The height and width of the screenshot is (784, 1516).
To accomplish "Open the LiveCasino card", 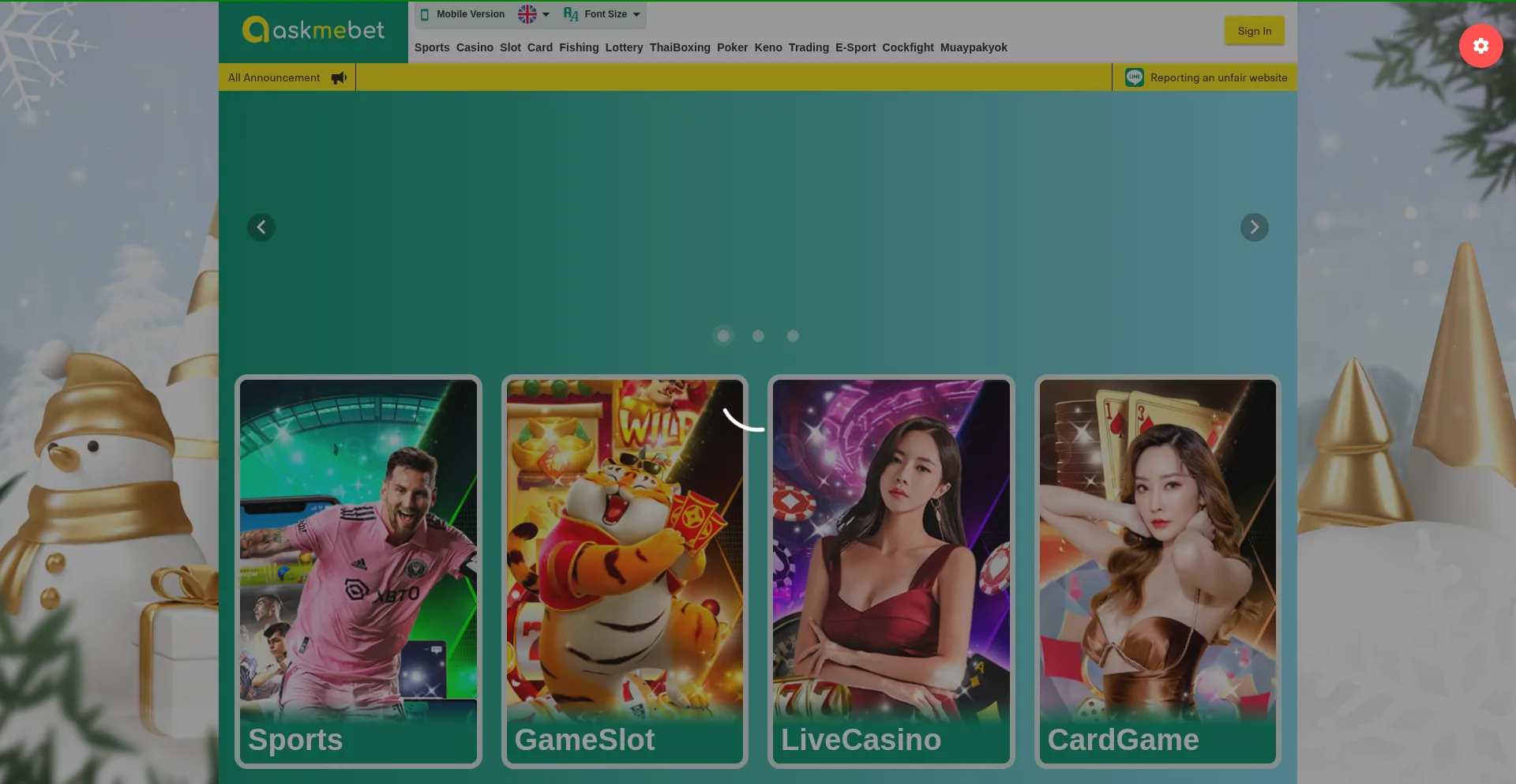I will [891, 571].
